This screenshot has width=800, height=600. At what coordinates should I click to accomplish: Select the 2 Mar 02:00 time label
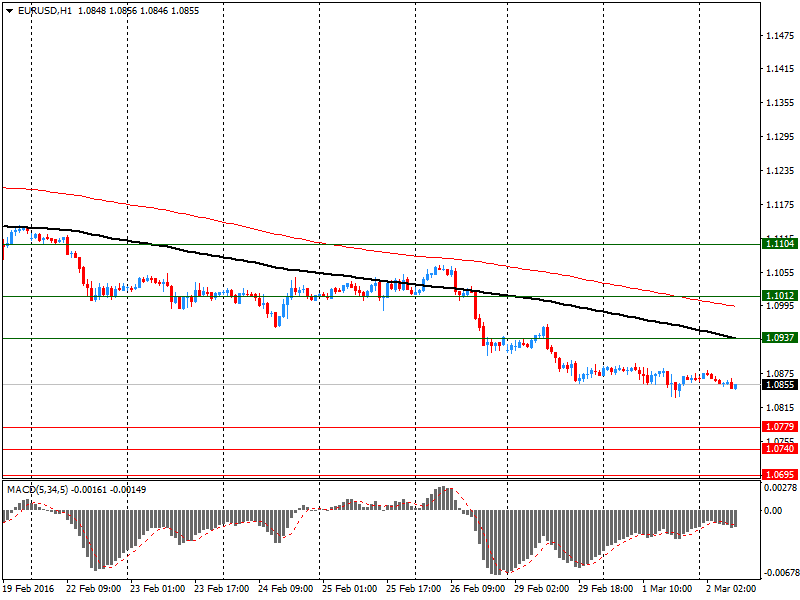(732, 589)
